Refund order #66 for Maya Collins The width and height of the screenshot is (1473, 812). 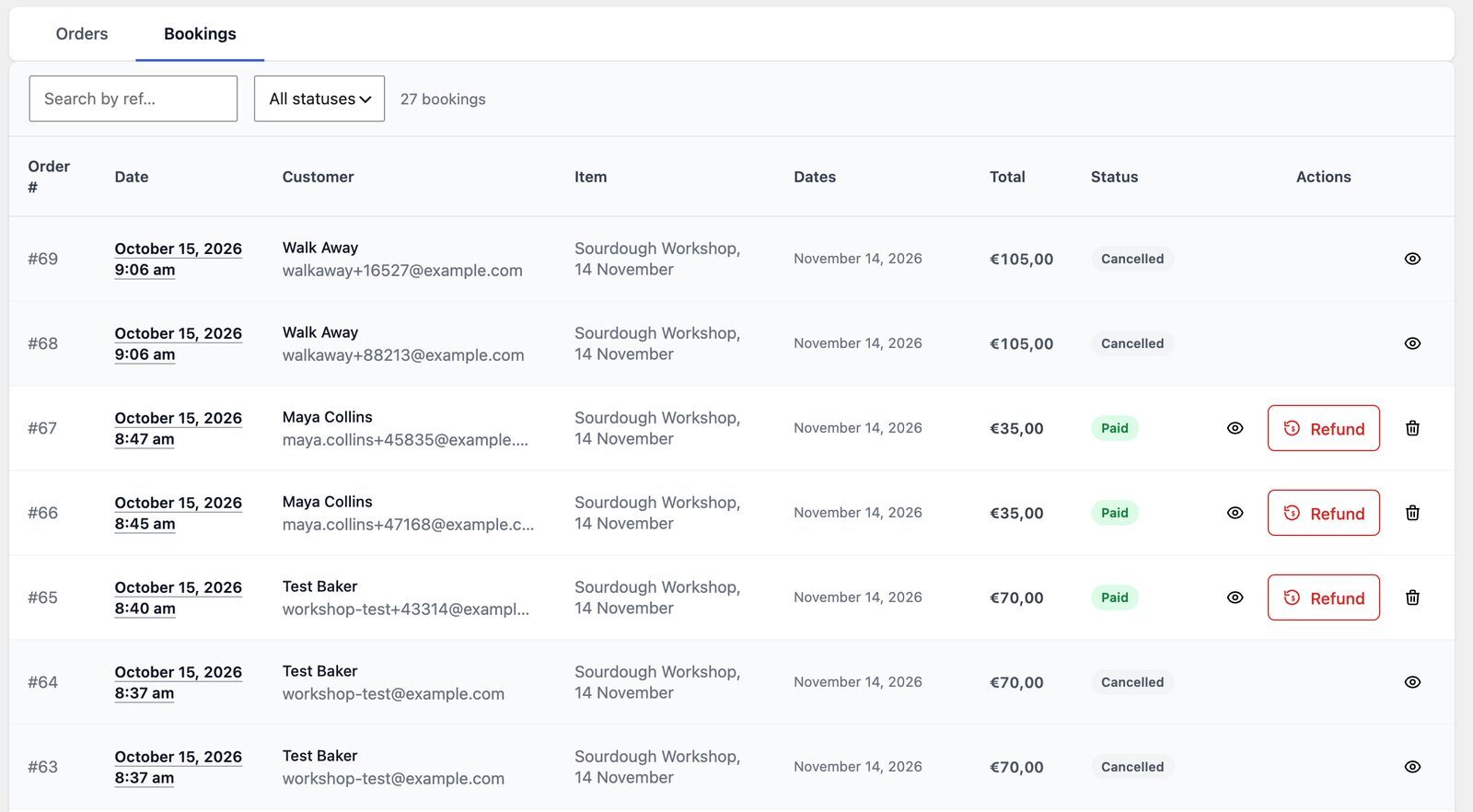pyautogui.click(x=1324, y=513)
